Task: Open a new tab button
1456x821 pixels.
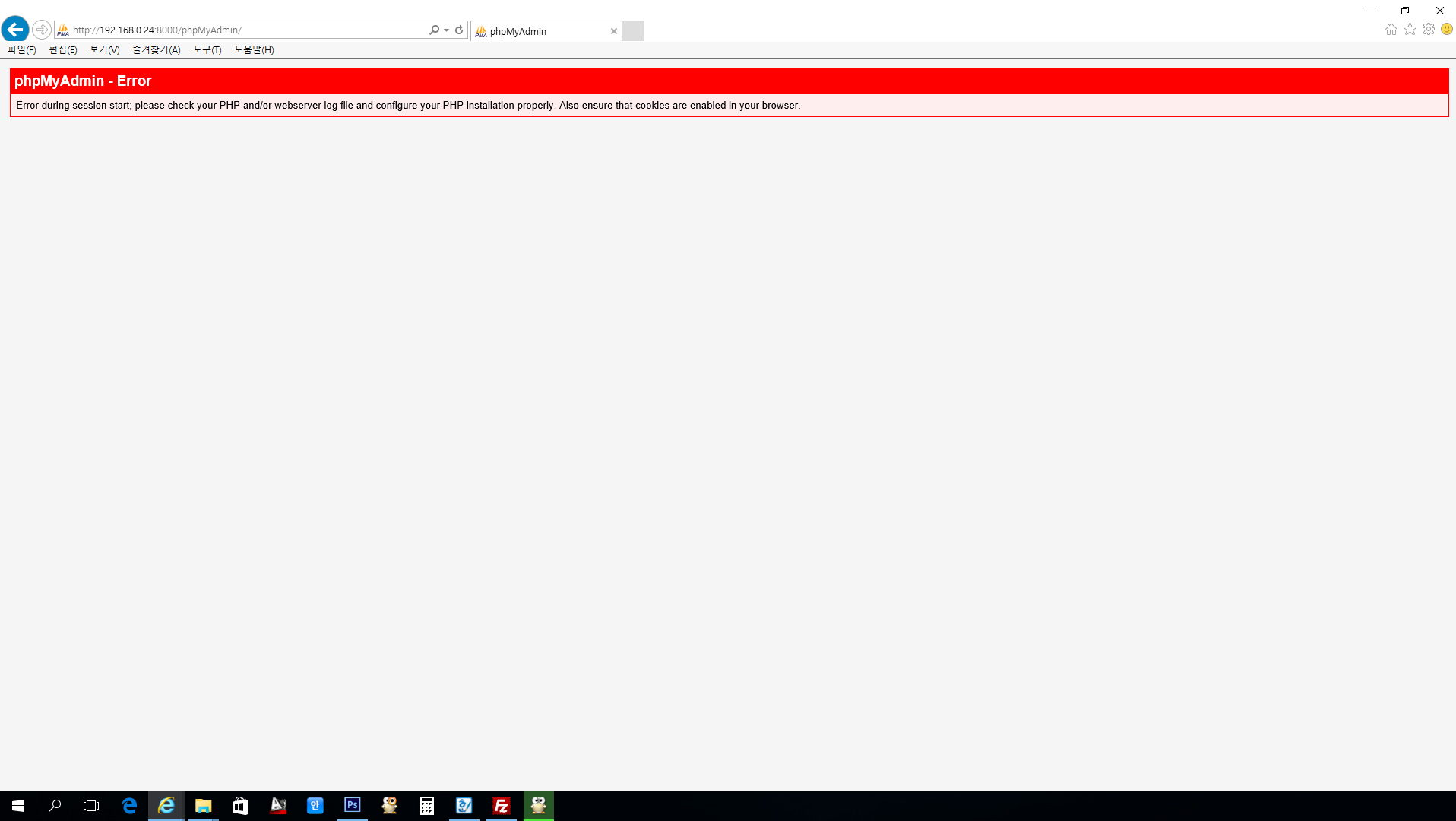Action: pos(633,31)
